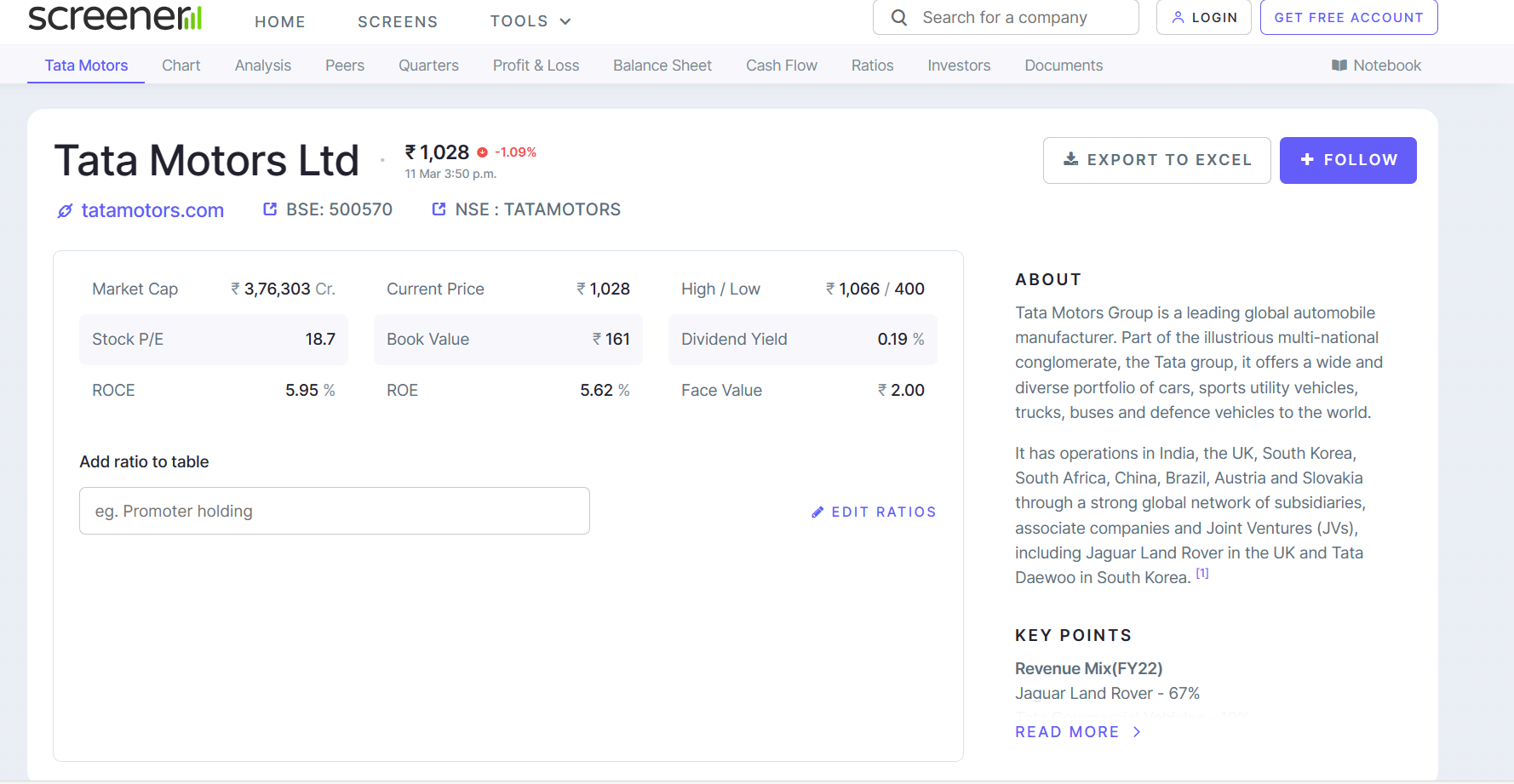Click the external link icon beside NSE

[439, 209]
